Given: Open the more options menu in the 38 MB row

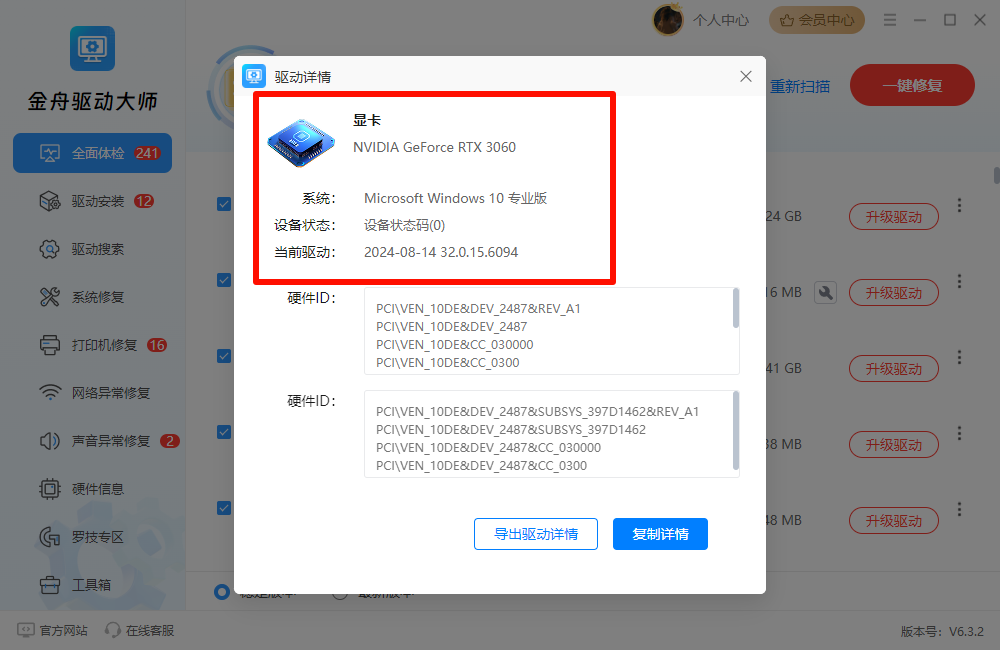Looking at the screenshot, I should (x=959, y=434).
